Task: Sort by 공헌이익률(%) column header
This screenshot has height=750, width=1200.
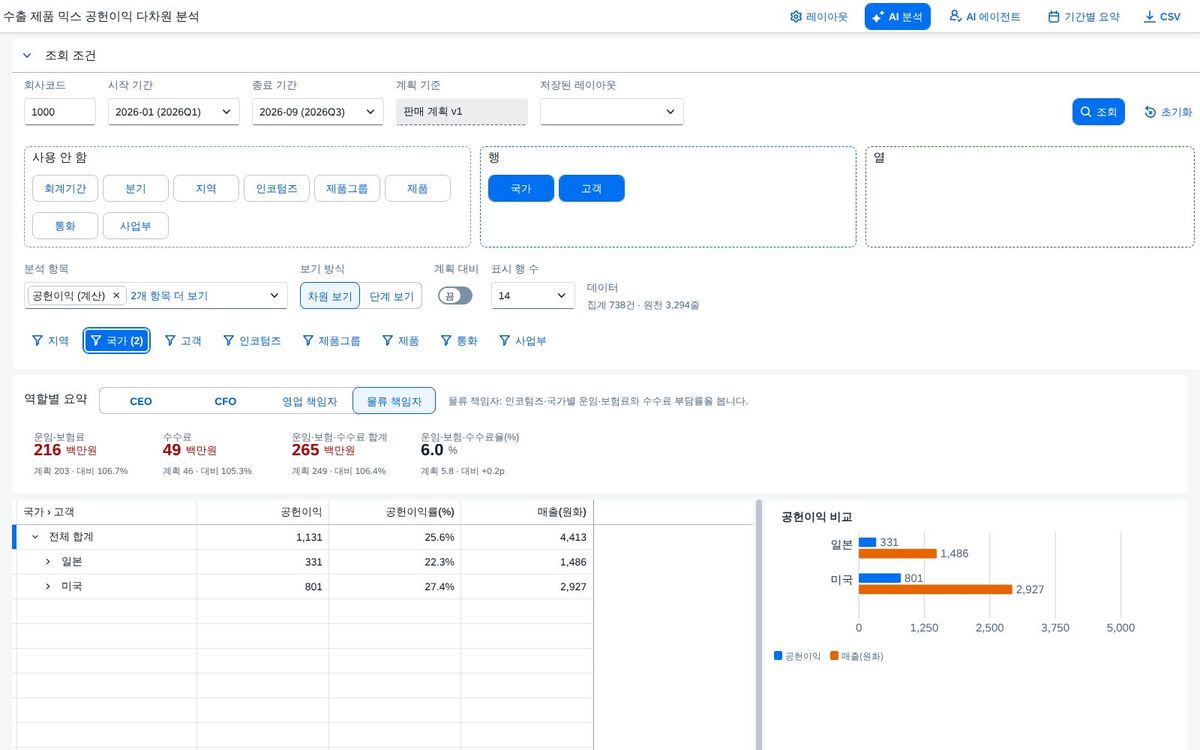Action: pyautogui.click(x=394, y=512)
